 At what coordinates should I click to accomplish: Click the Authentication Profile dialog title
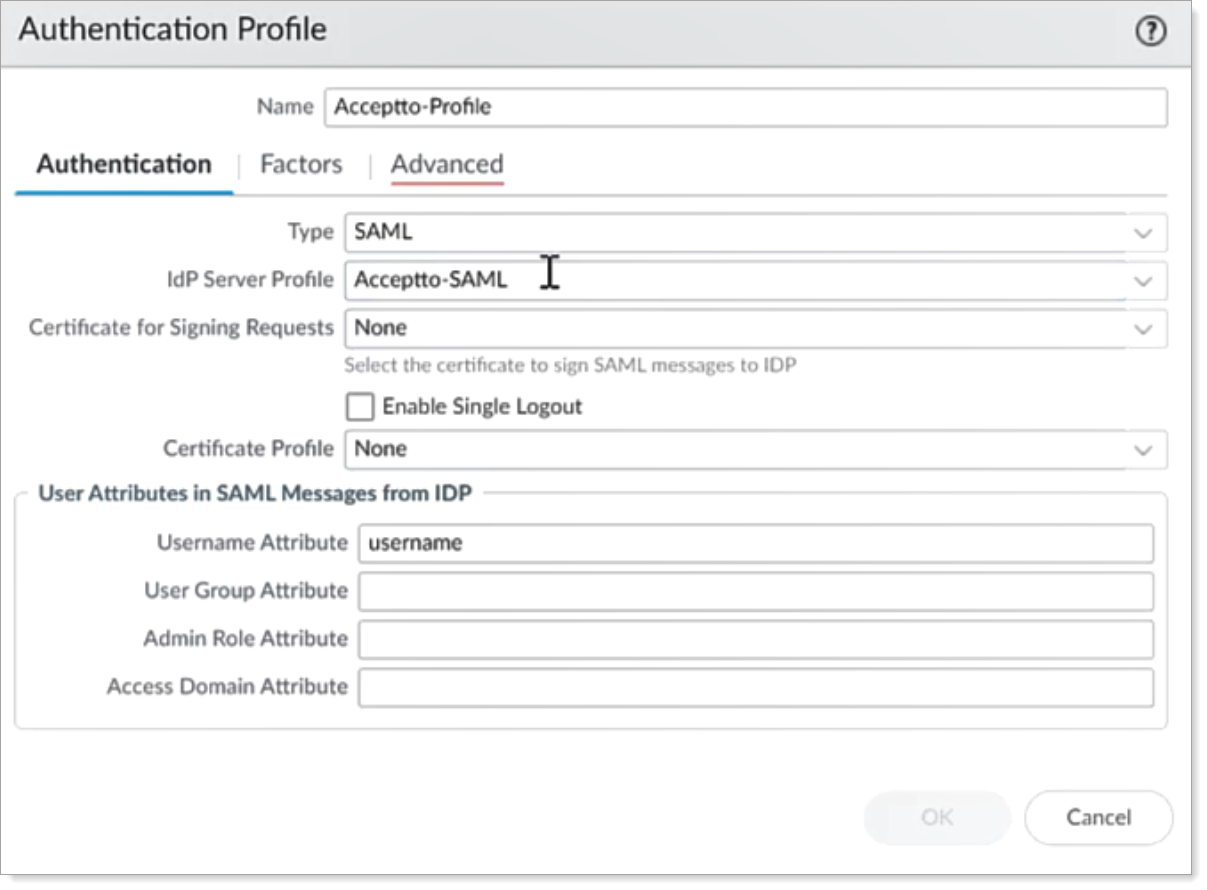[173, 30]
